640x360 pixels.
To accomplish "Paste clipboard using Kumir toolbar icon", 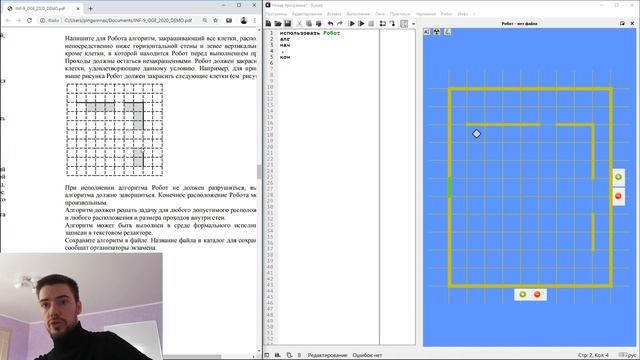I will pyautogui.click(x=318, y=24).
